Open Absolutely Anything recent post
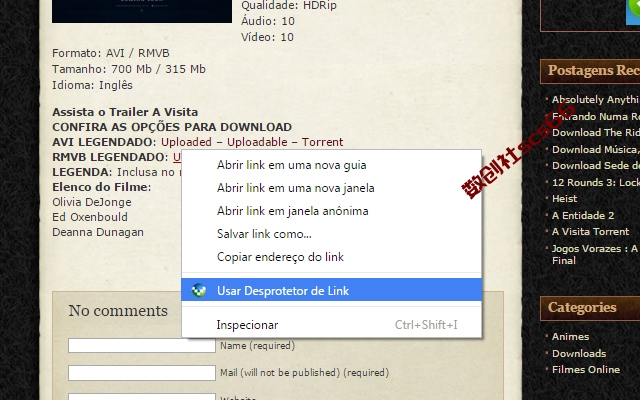 (596, 100)
